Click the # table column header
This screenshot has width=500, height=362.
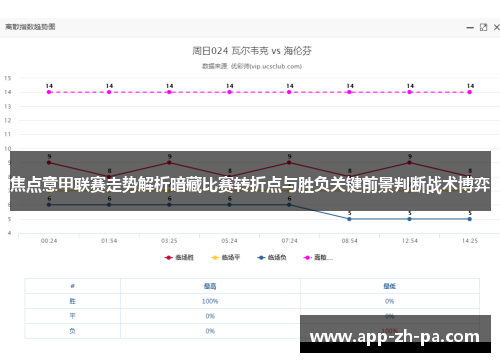(x=72, y=286)
